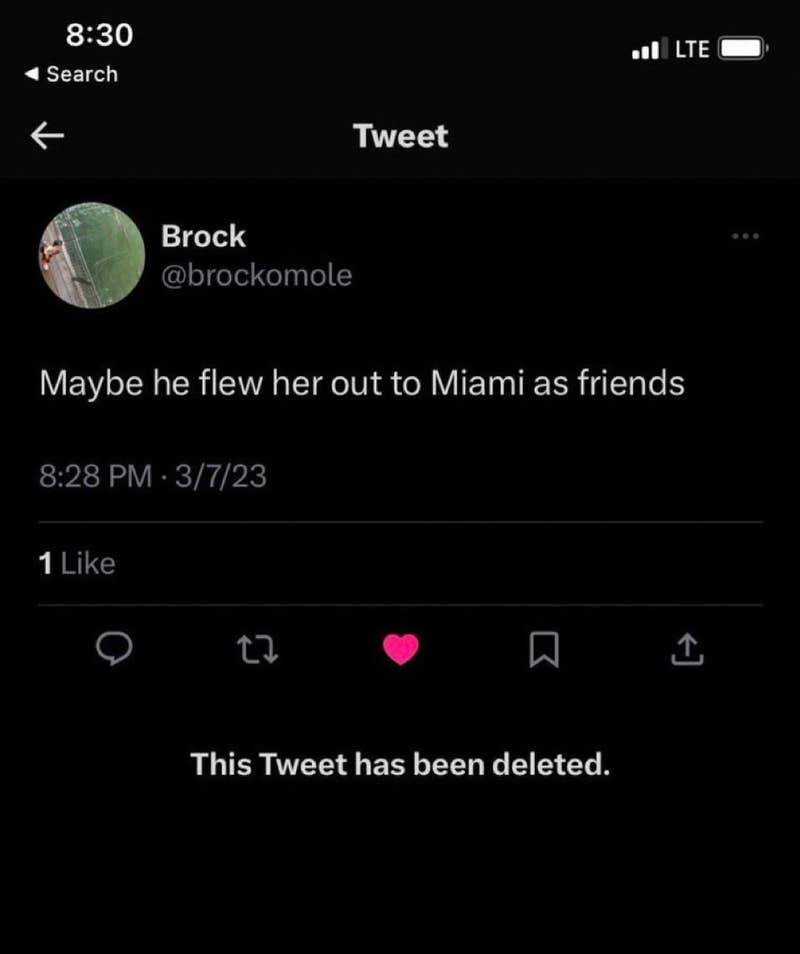View who liked via 1 Like
Screen dimensions: 800x954
(77, 564)
